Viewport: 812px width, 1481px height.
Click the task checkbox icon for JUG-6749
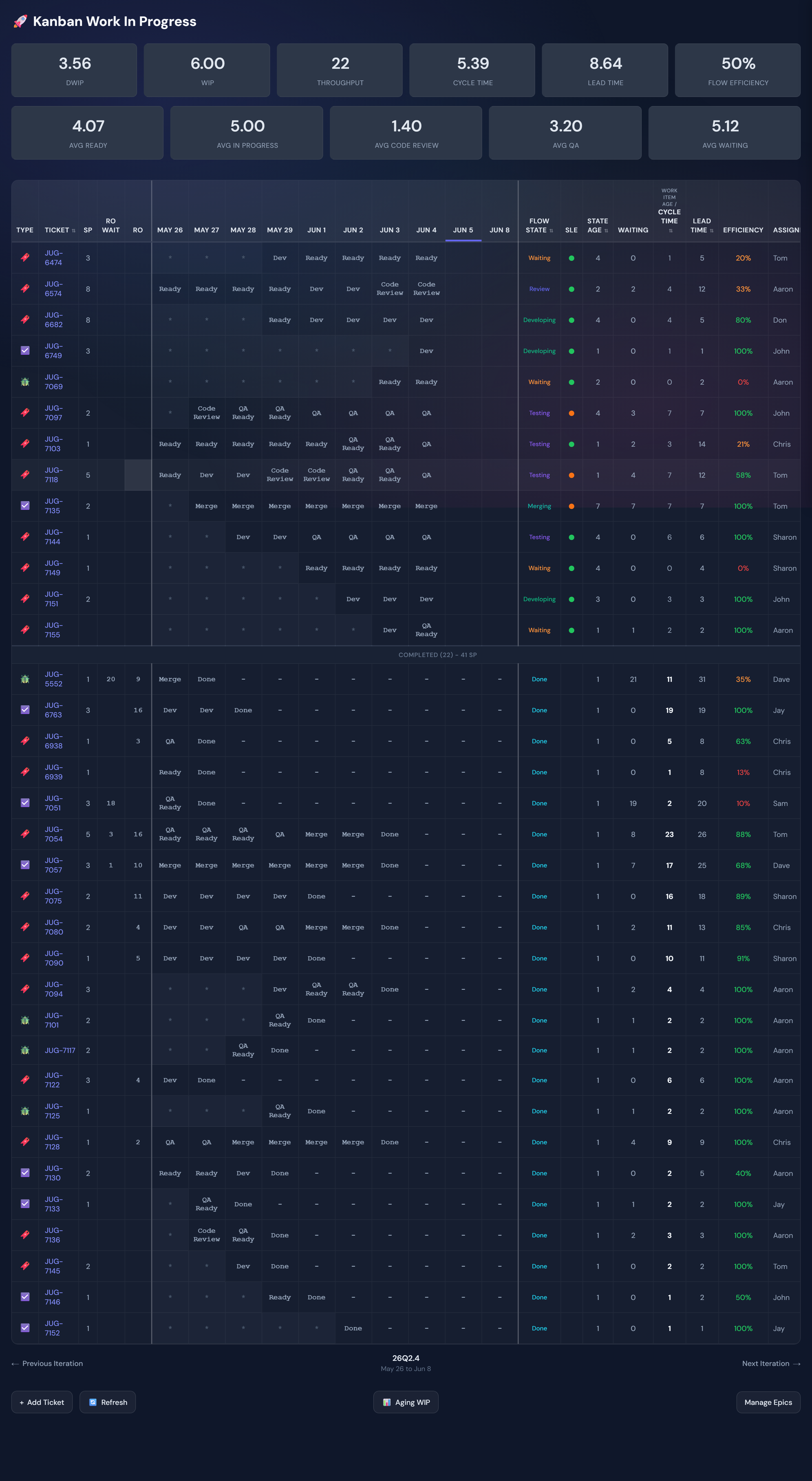pos(25,351)
